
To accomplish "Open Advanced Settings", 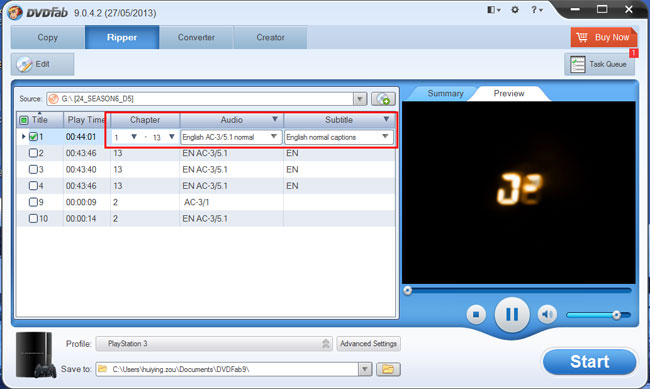I will pyautogui.click(x=369, y=343).
